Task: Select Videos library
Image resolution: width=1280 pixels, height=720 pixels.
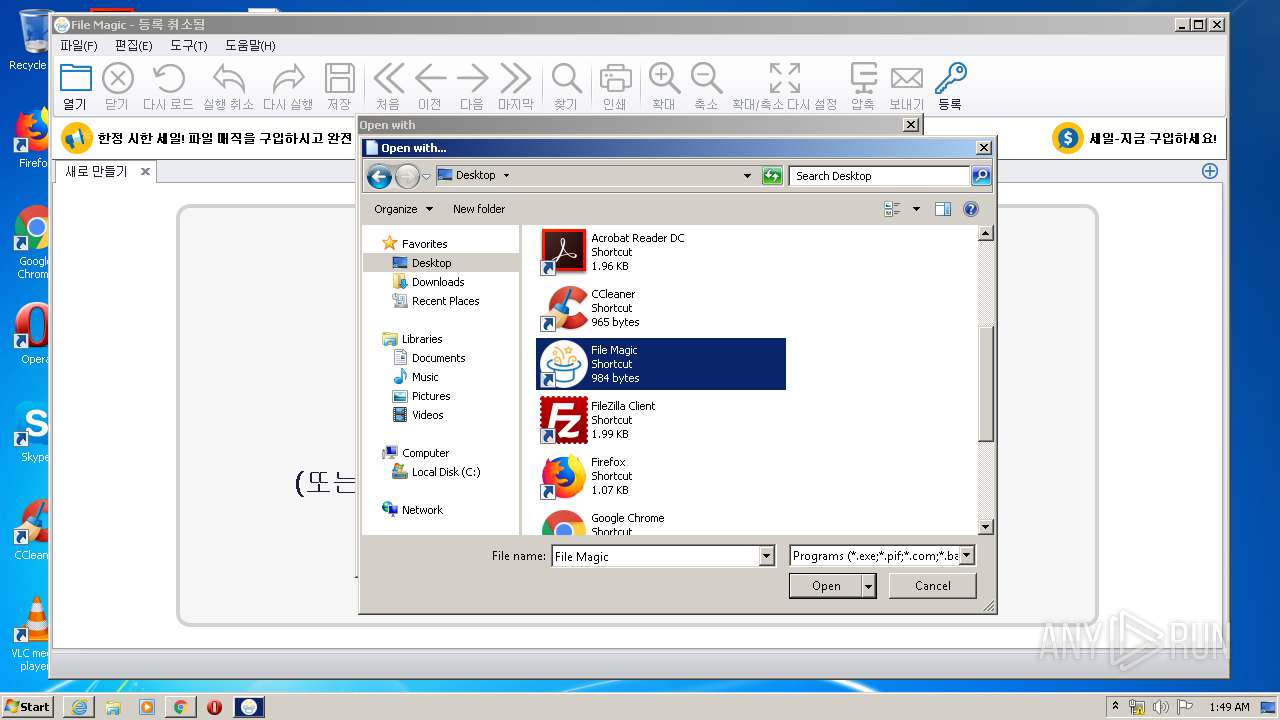Action: [x=428, y=415]
